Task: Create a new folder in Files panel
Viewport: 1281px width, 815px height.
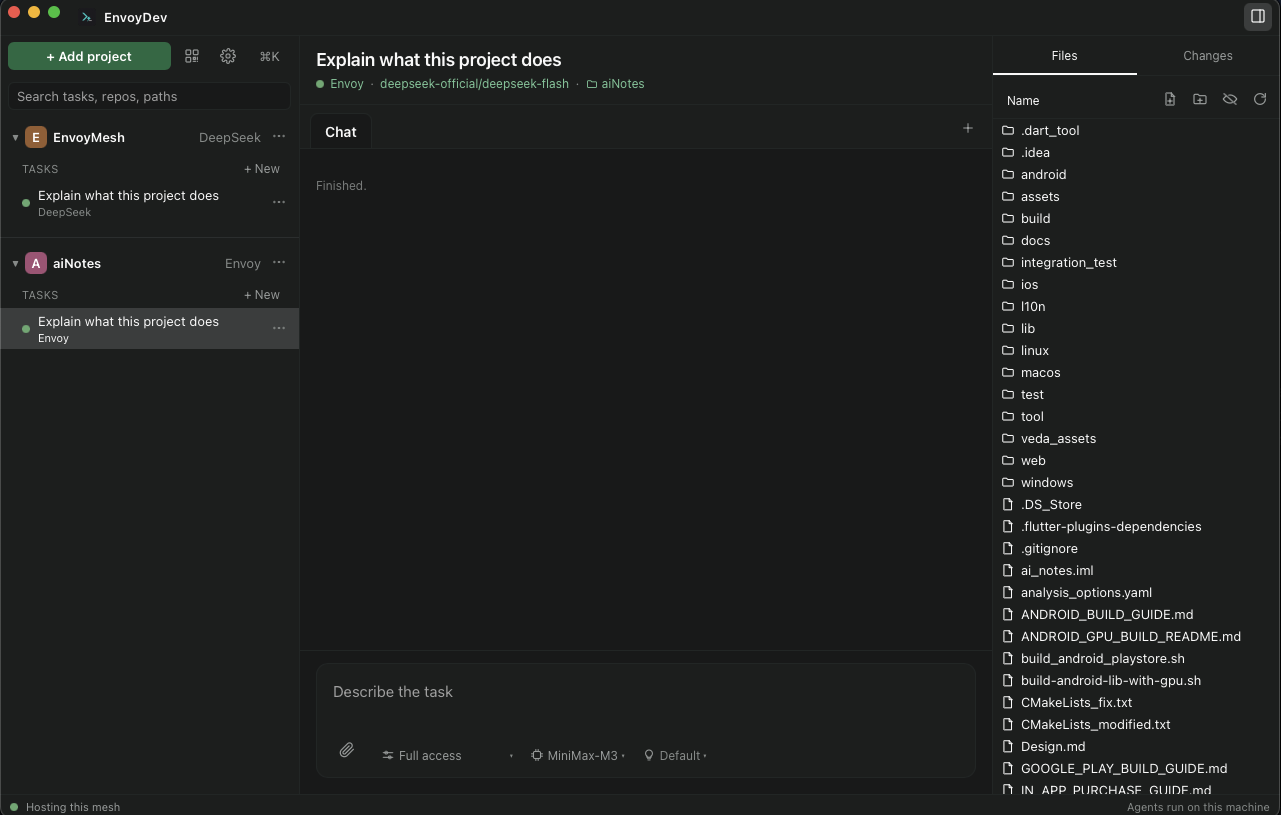Action: pos(1200,100)
